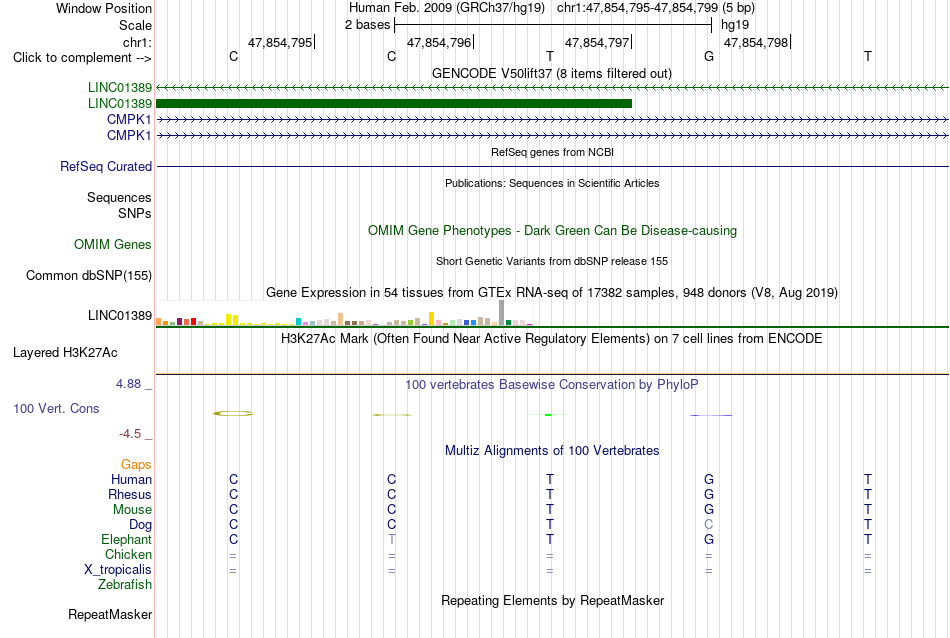Click the faded T mismatch in the Elephant row

(391, 539)
